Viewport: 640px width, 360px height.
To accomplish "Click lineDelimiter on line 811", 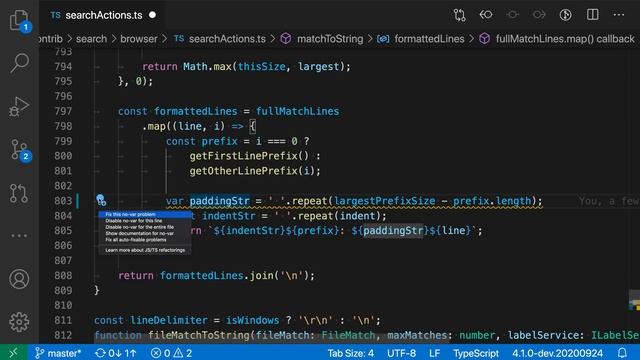I will coord(169,320).
